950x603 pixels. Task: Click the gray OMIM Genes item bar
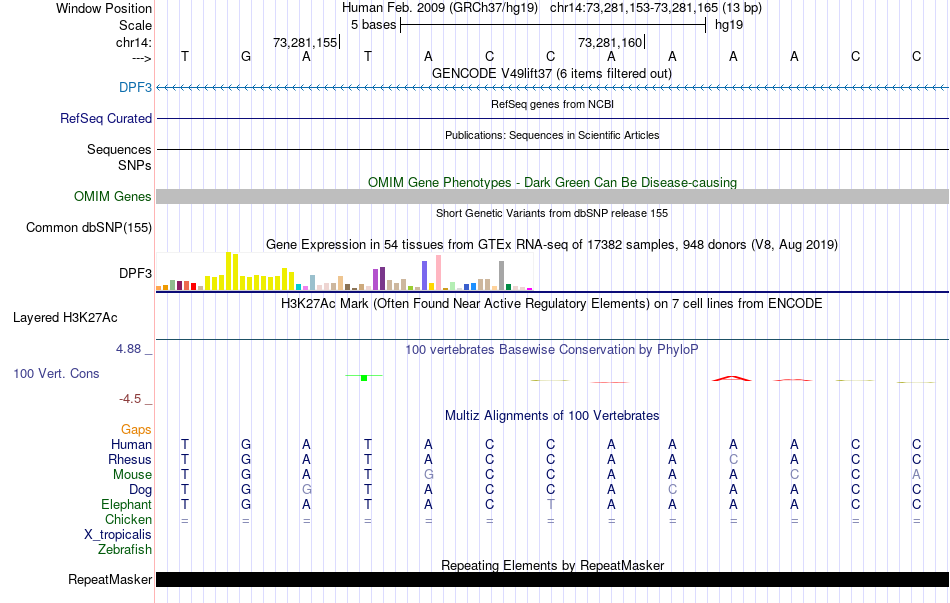point(552,197)
